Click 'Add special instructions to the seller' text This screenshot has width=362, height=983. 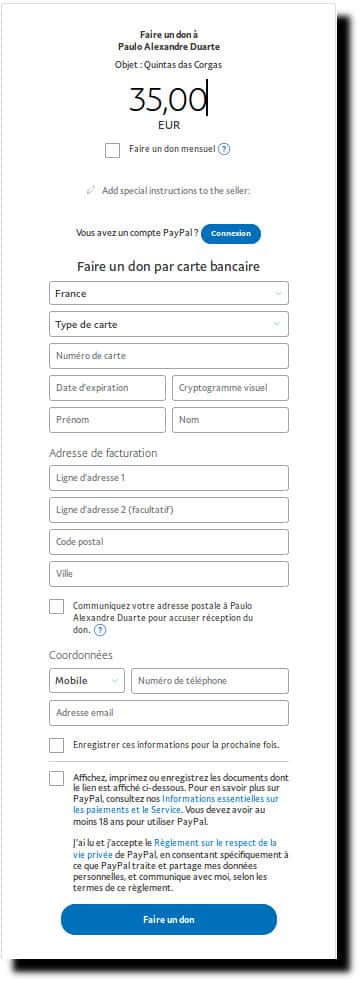tap(176, 191)
